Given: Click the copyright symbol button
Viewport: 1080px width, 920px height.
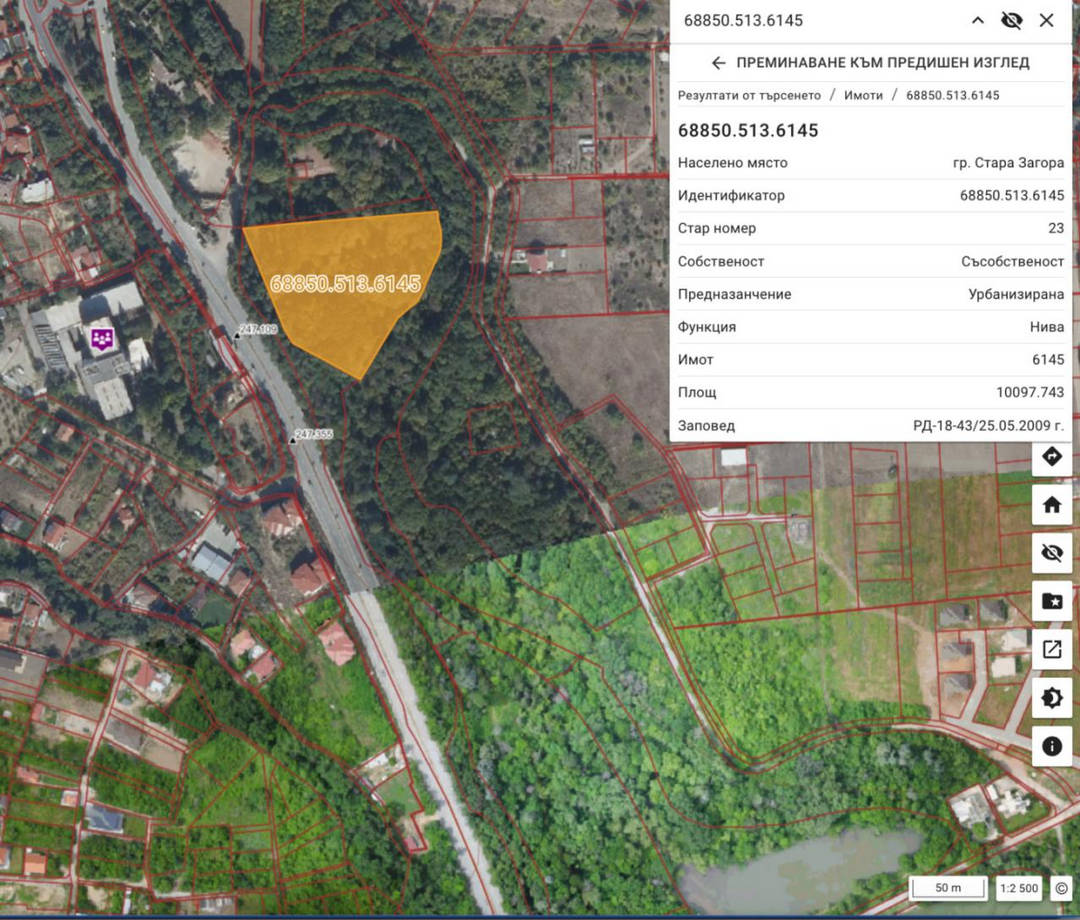Looking at the screenshot, I should [1061, 888].
